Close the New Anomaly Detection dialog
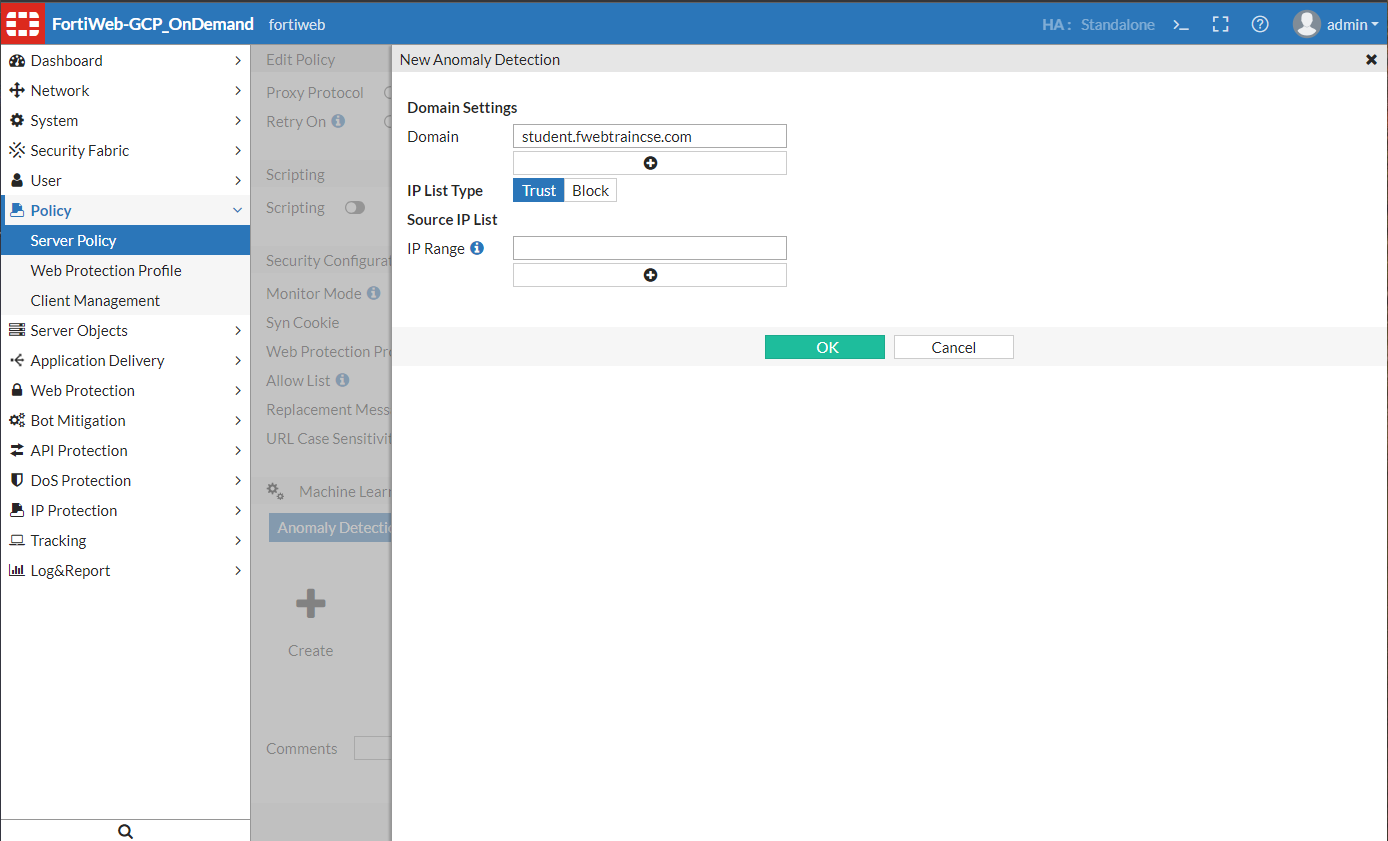This screenshot has width=1388, height=841. 1371,60
